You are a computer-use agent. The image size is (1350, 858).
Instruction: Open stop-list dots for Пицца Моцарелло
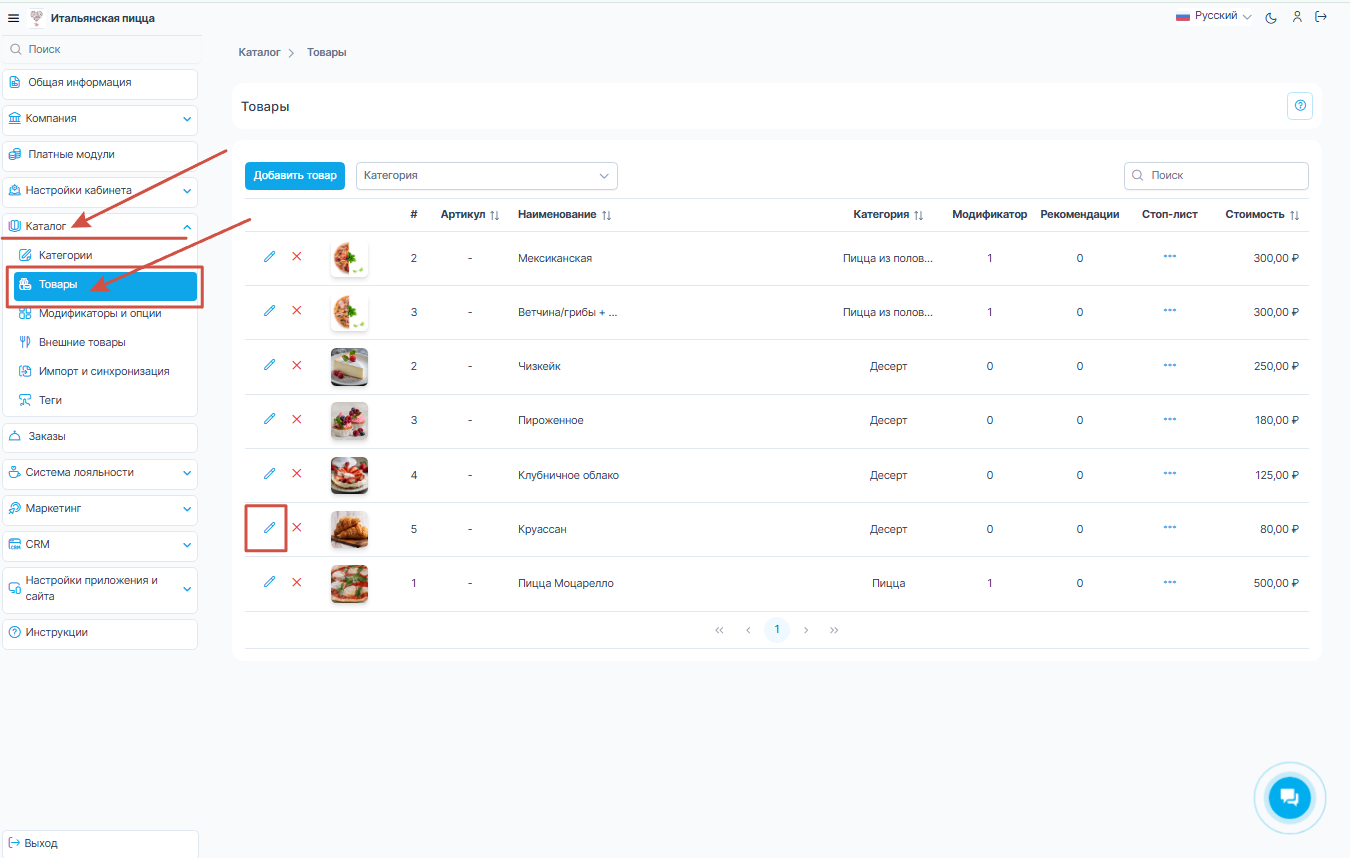1170,581
